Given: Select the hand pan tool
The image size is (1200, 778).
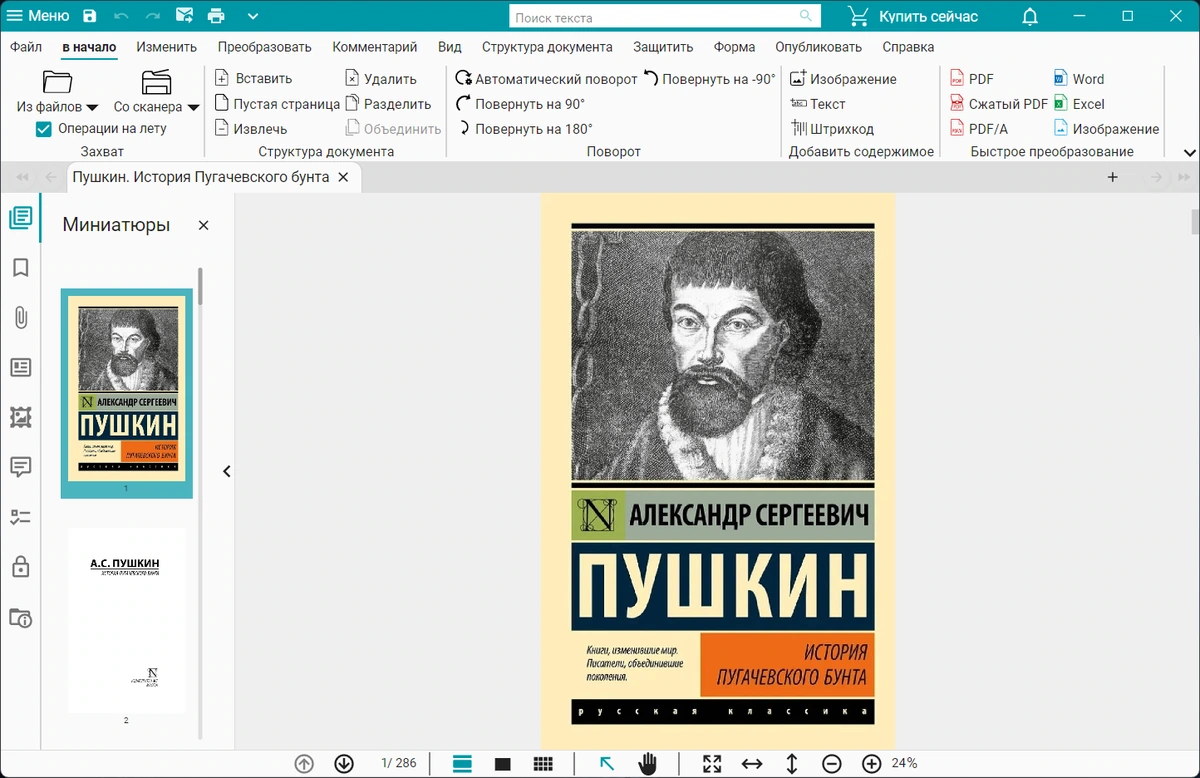Looking at the screenshot, I should [x=648, y=763].
